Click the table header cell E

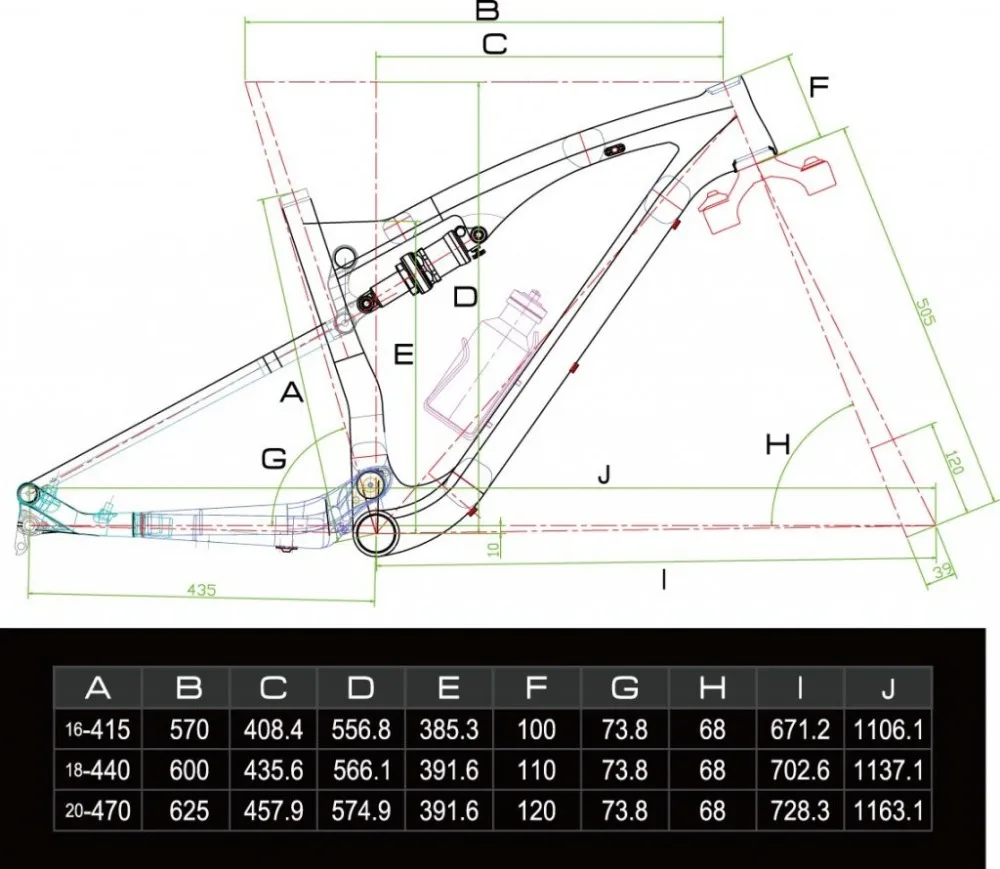click(449, 687)
